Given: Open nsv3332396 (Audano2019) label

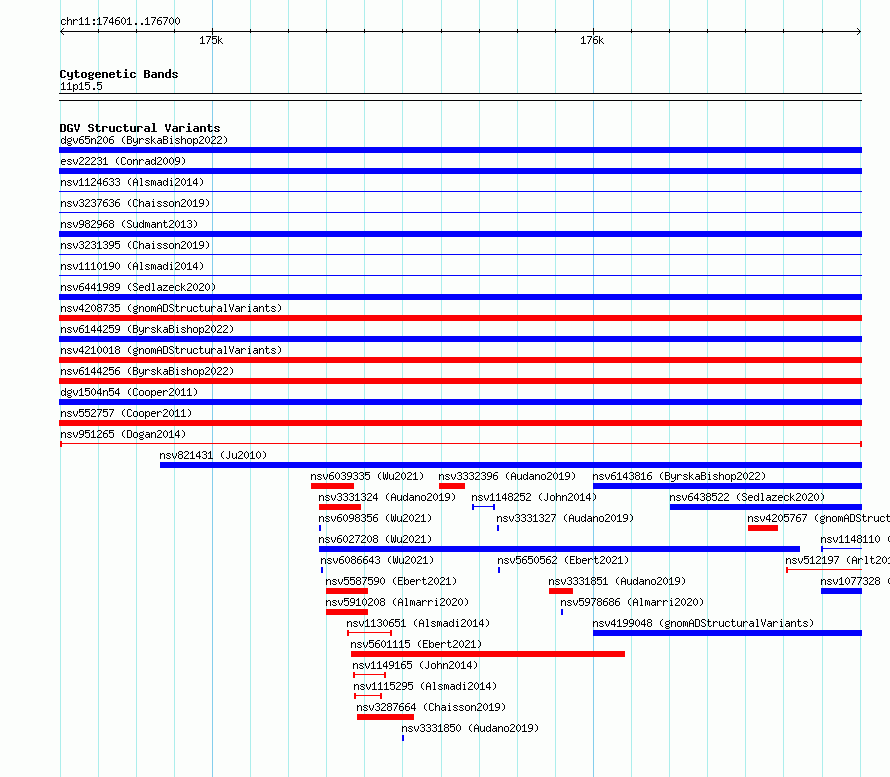Looking at the screenshot, I should (x=507, y=476).
